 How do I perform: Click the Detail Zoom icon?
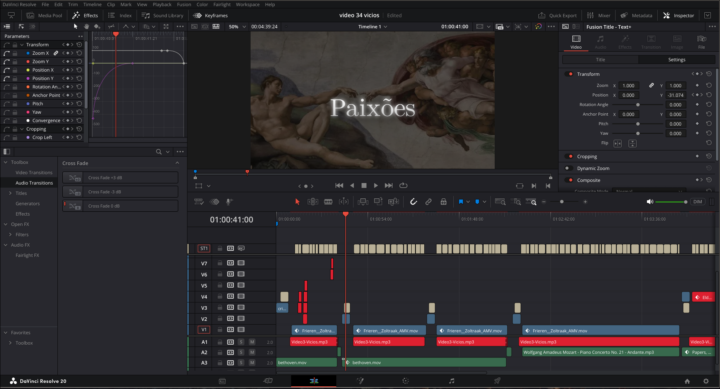[517, 202]
